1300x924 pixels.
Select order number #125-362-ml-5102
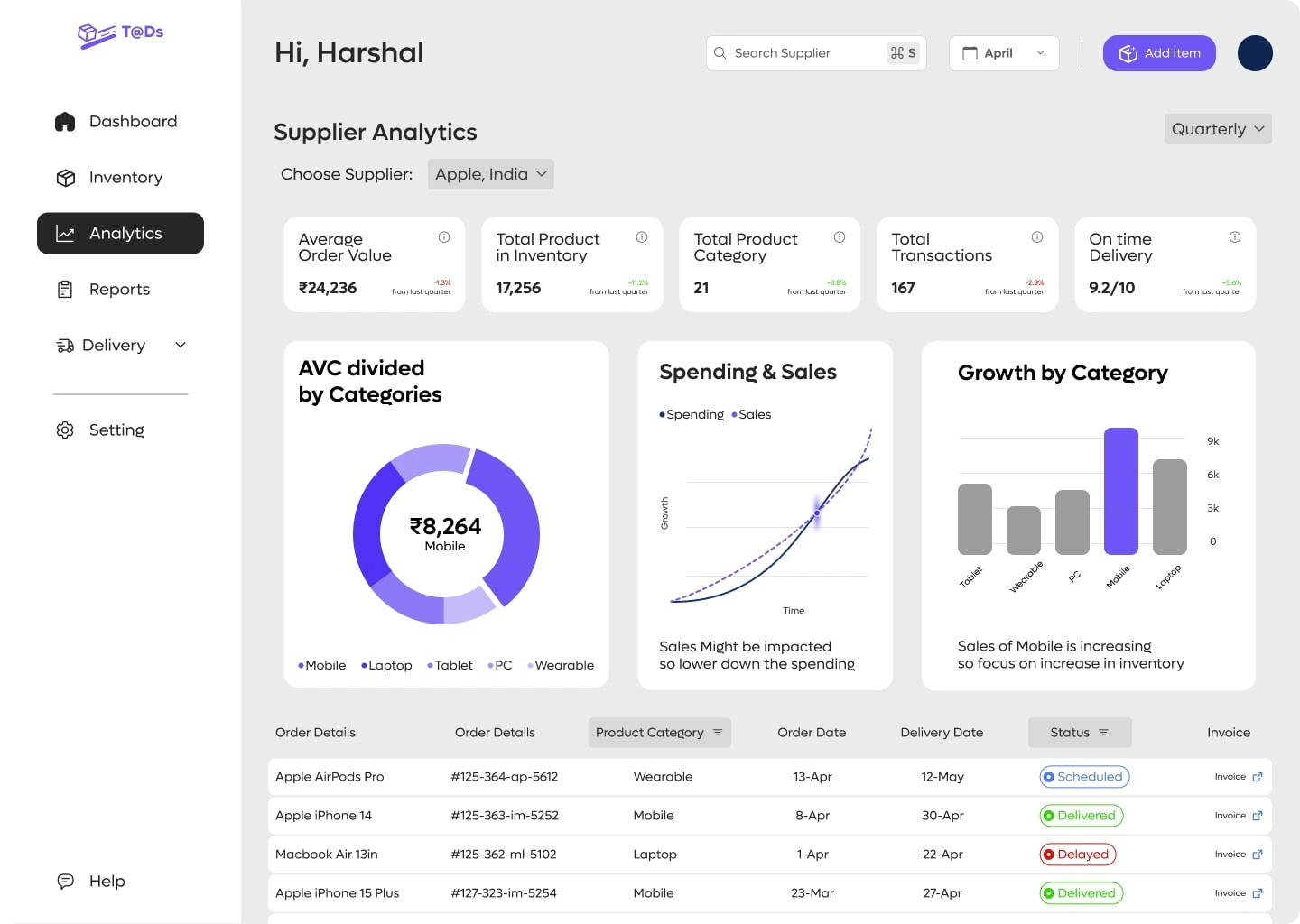(x=504, y=855)
